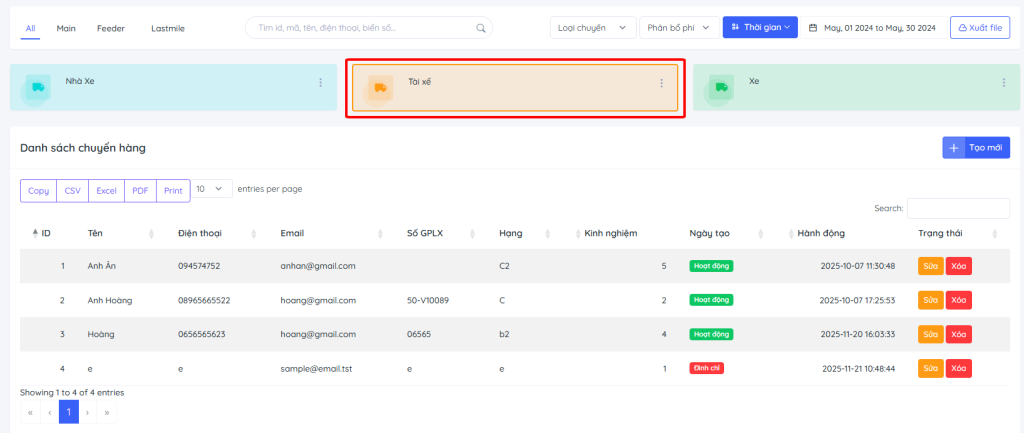Sort the table by Tên column
The height and width of the screenshot is (433, 1024).
tap(120, 233)
